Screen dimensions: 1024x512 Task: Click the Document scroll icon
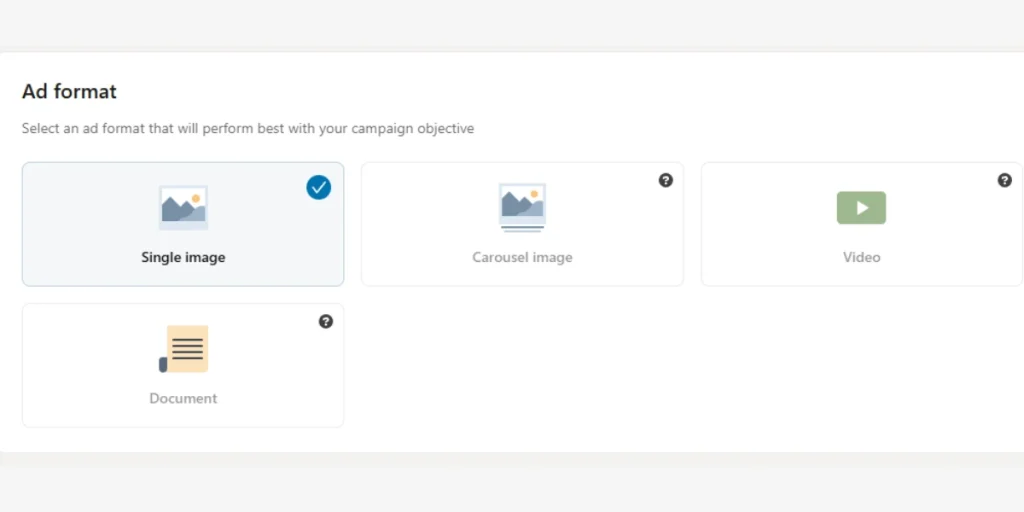click(x=184, y=349)
